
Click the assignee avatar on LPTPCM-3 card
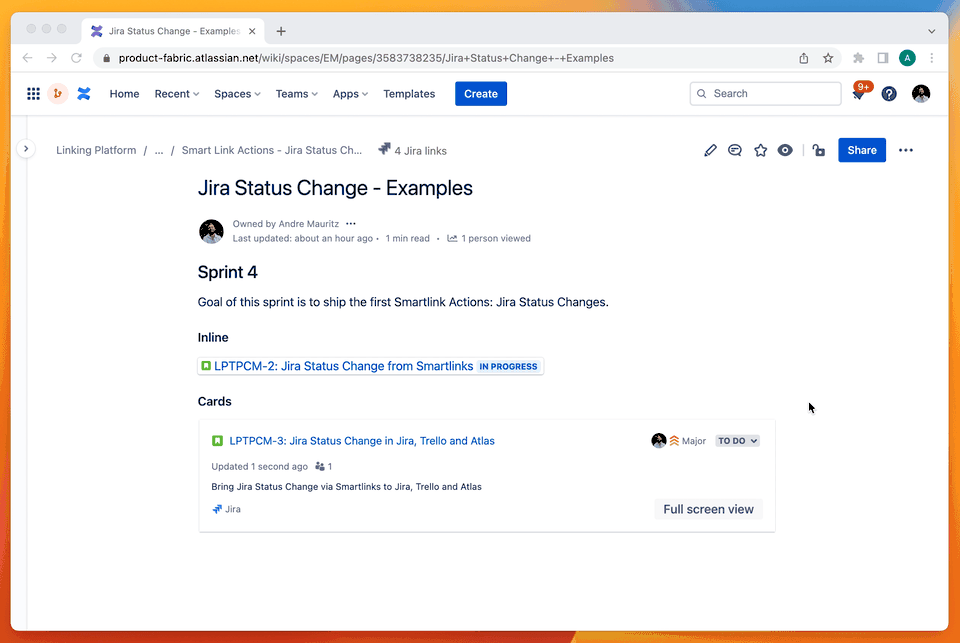(659, 440)
